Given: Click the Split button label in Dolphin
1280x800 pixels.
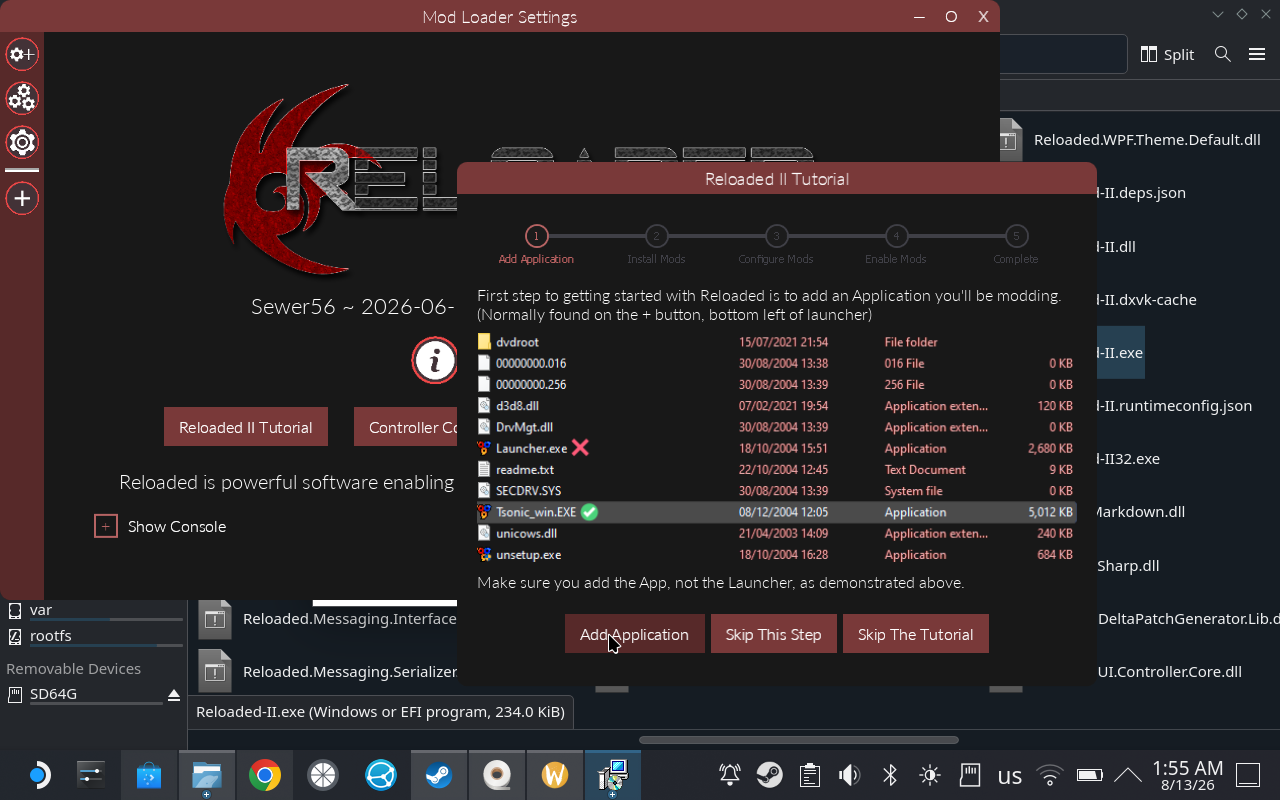Looking at the screenshot, I should 1179,54.
